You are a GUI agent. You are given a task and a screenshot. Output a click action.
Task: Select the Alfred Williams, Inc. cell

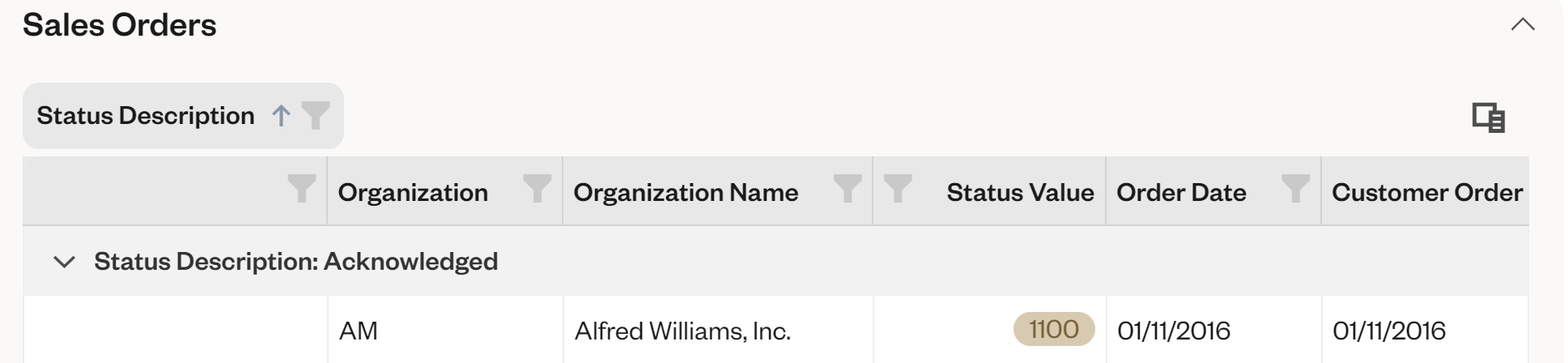click(x=682, y=331)
